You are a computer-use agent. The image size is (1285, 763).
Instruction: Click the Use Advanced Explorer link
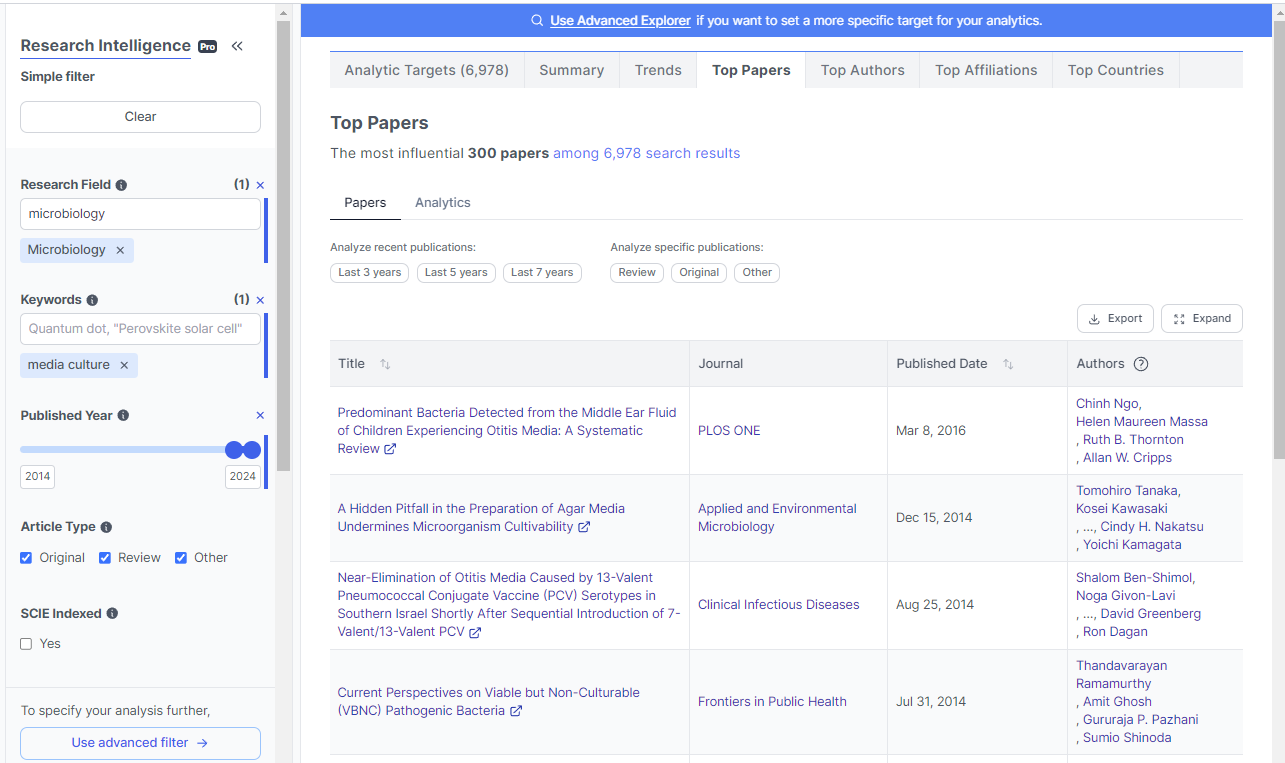pyautogui.click(x=620, y=20)
